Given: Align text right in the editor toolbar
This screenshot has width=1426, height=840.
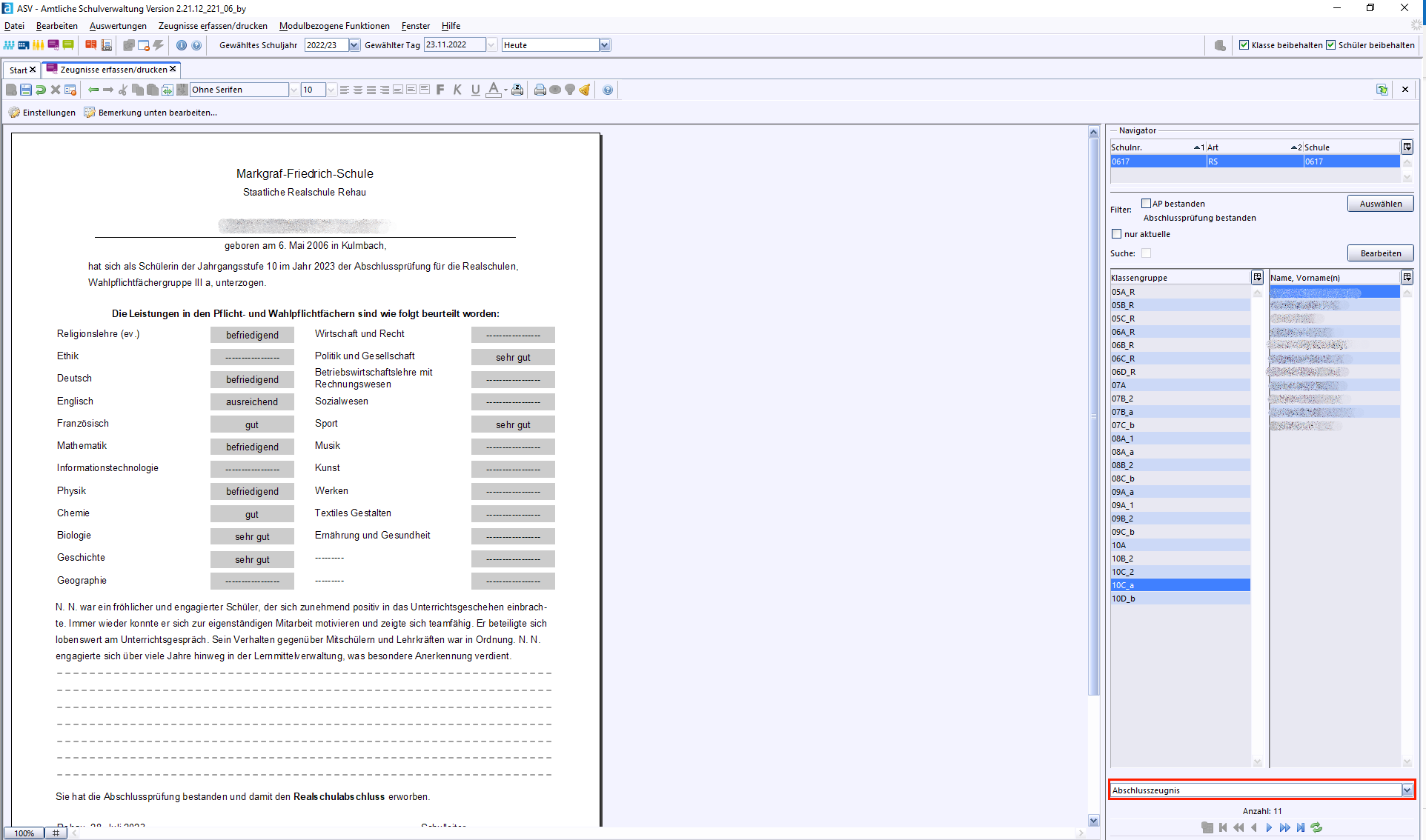Looking at the screenshot, I should pos(385,90).
